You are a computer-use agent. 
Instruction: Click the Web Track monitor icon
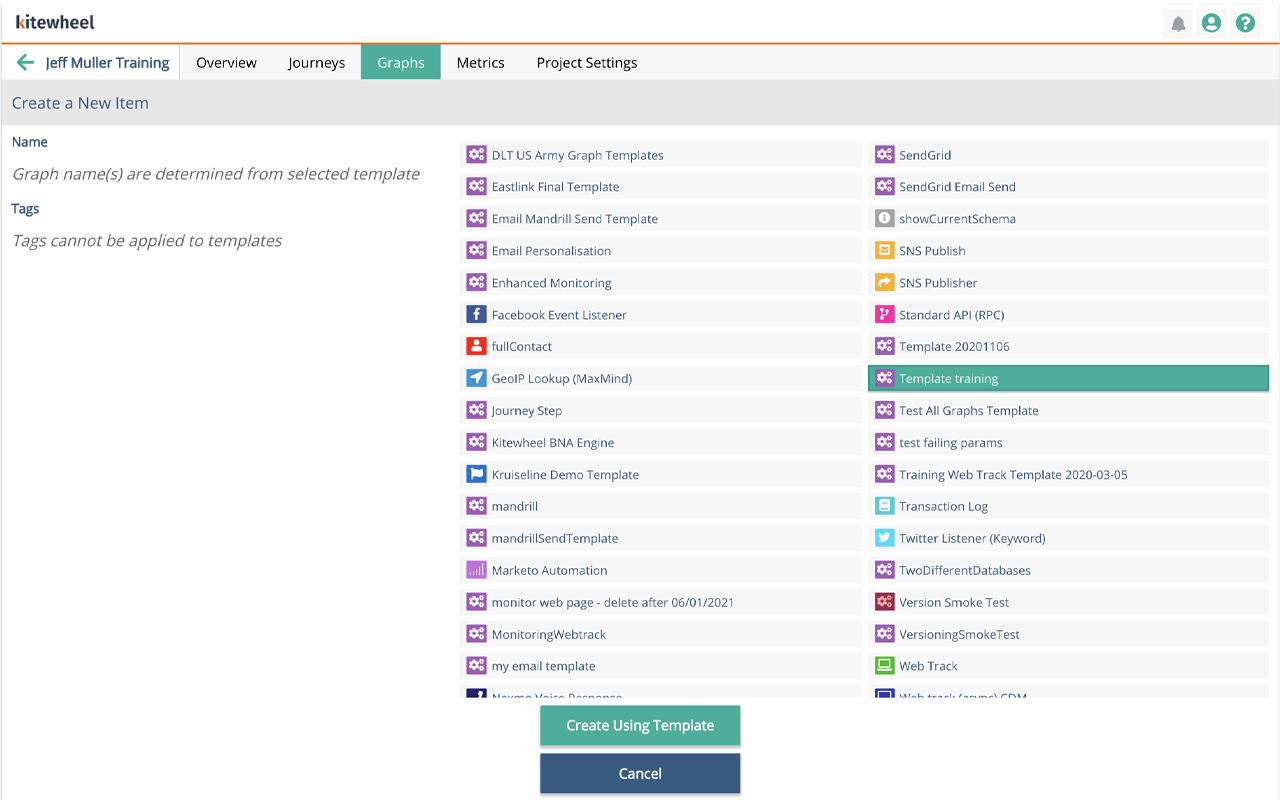(x=884, y=666)
